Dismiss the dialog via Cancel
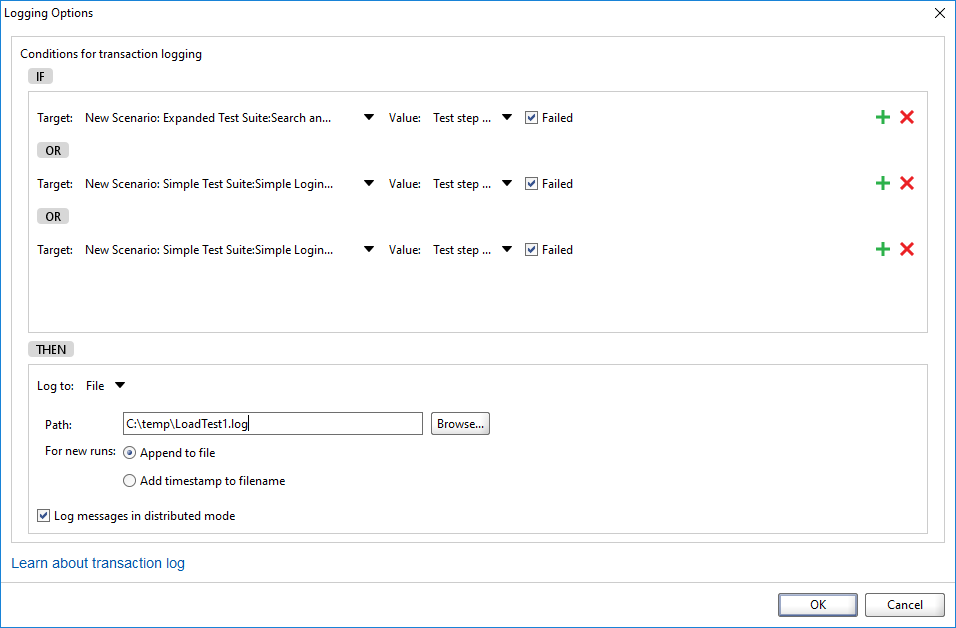Image resolution: width=956 pixels, height=628 pixels. 904,604
